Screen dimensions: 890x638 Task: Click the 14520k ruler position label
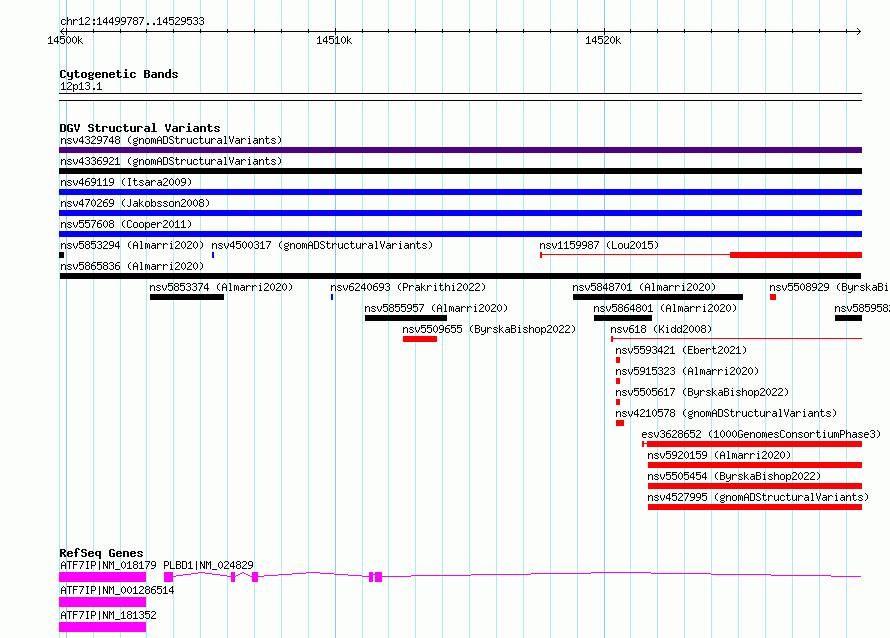[x=603, y=40]
